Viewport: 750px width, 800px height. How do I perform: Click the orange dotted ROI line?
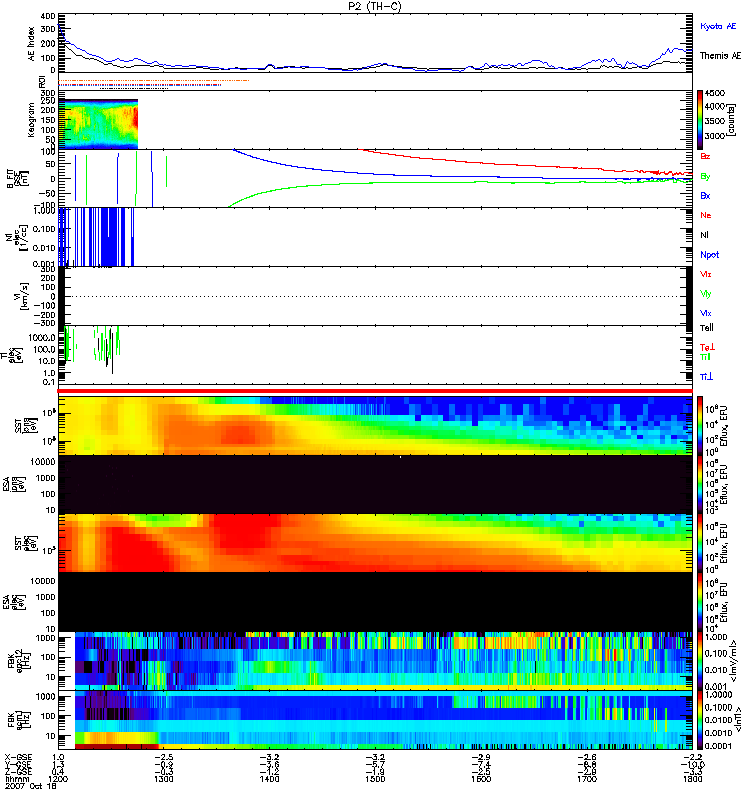154,81
